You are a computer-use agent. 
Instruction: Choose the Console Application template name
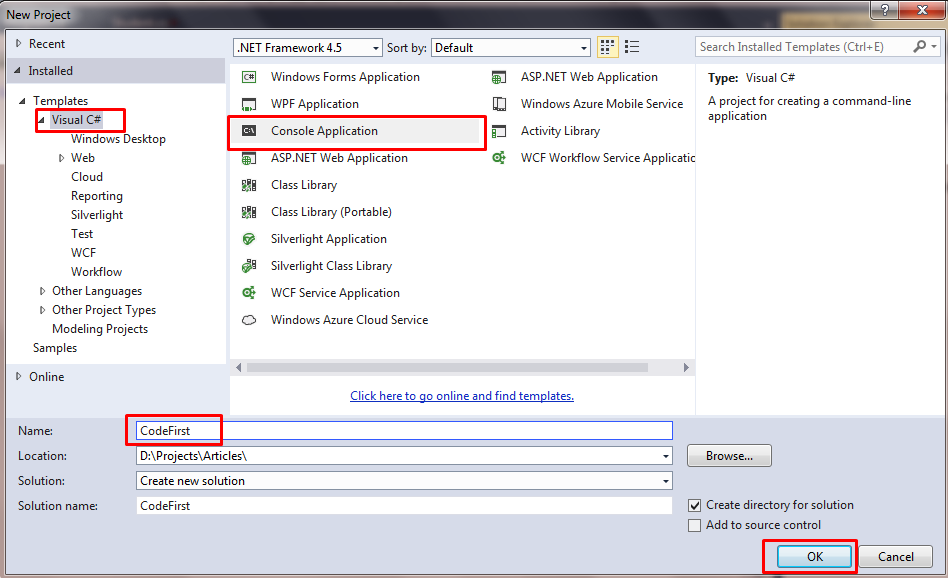tap(324, 131)
